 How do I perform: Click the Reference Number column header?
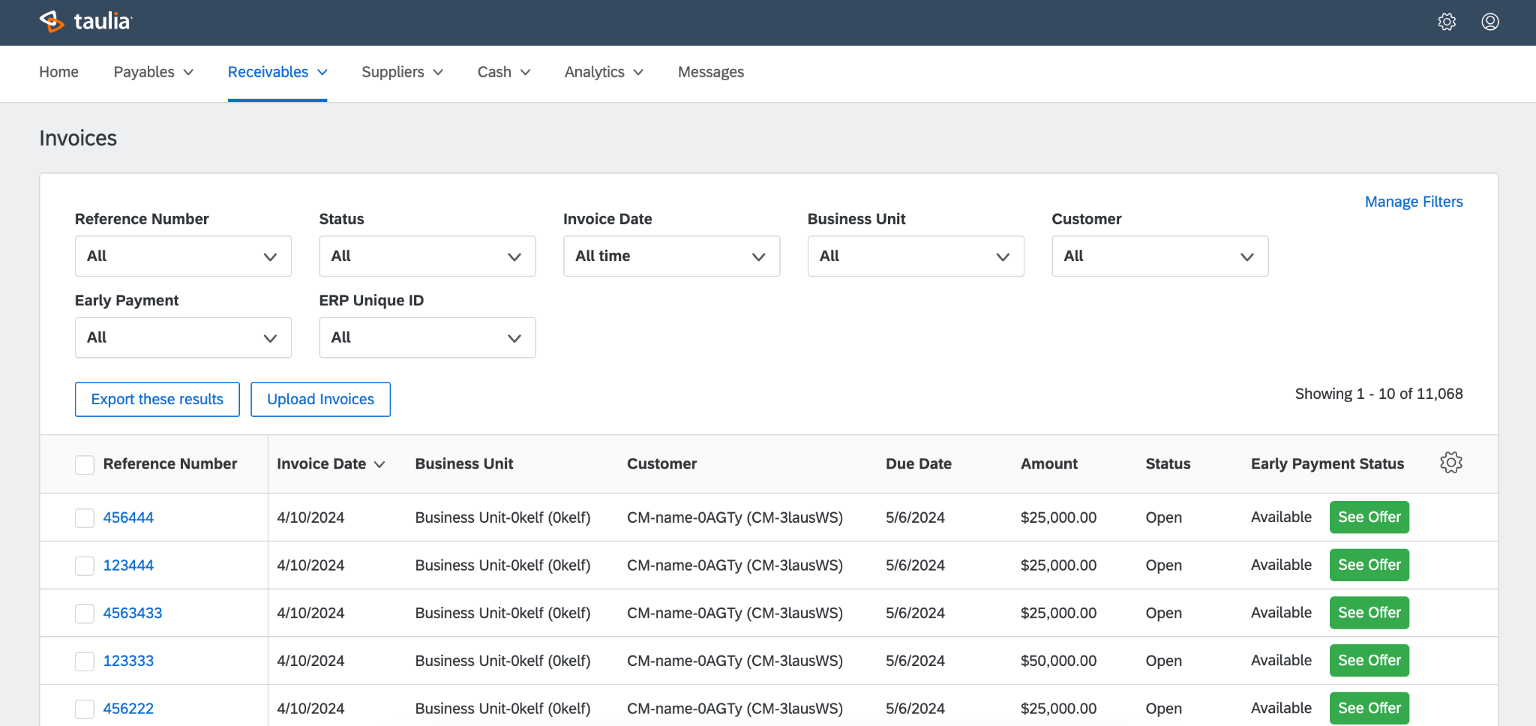coord(170,464)
